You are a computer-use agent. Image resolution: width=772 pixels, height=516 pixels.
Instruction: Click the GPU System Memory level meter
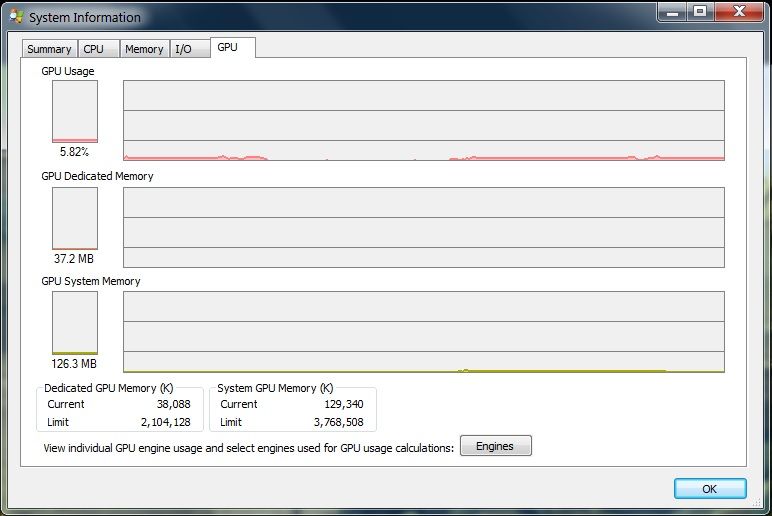click(75, 323)
